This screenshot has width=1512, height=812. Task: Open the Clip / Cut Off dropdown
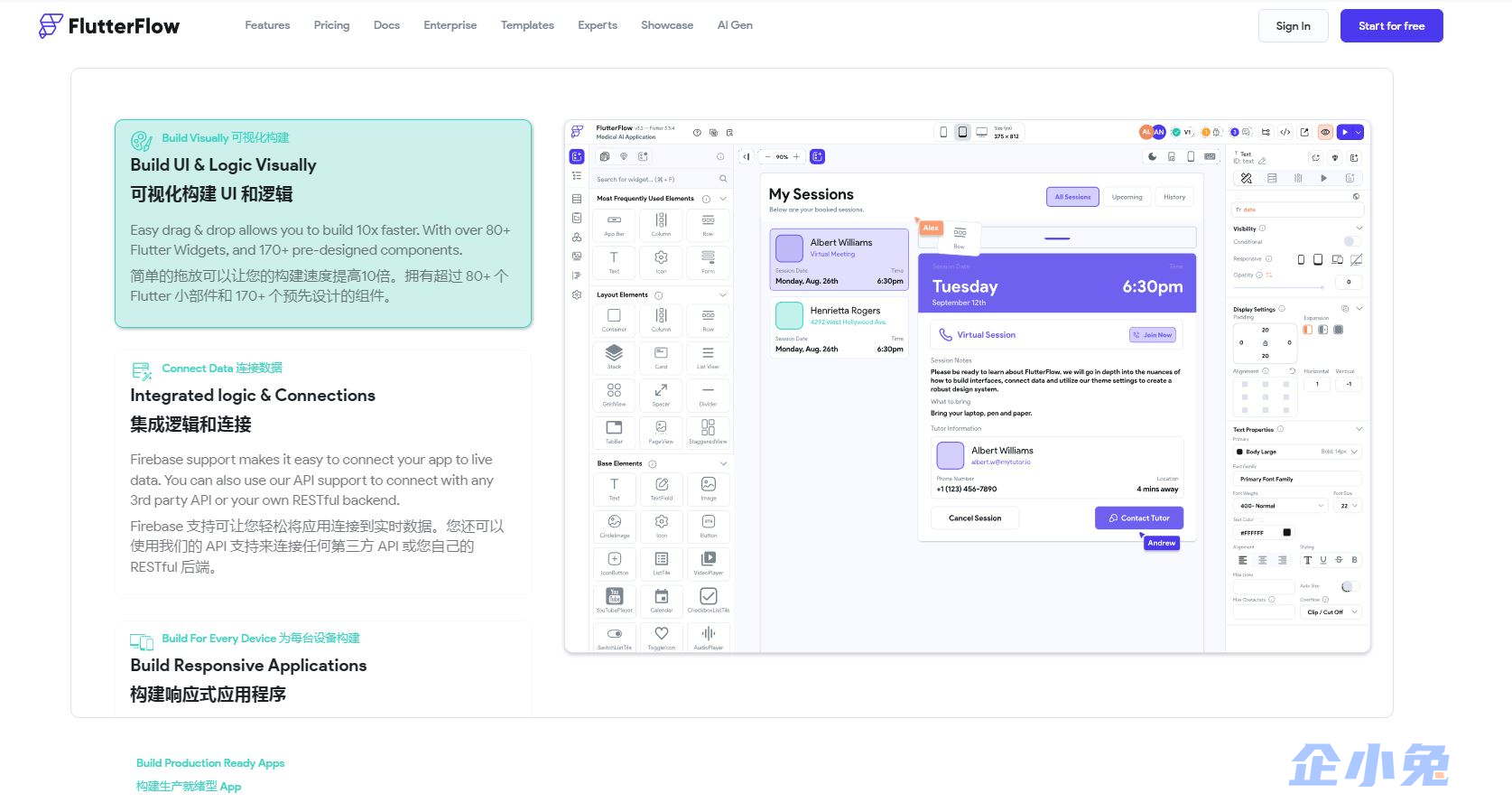pos(1331,611)
